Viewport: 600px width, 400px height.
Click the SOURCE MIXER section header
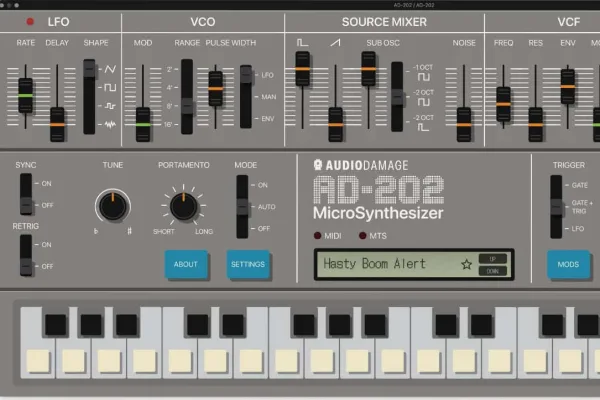384,22
